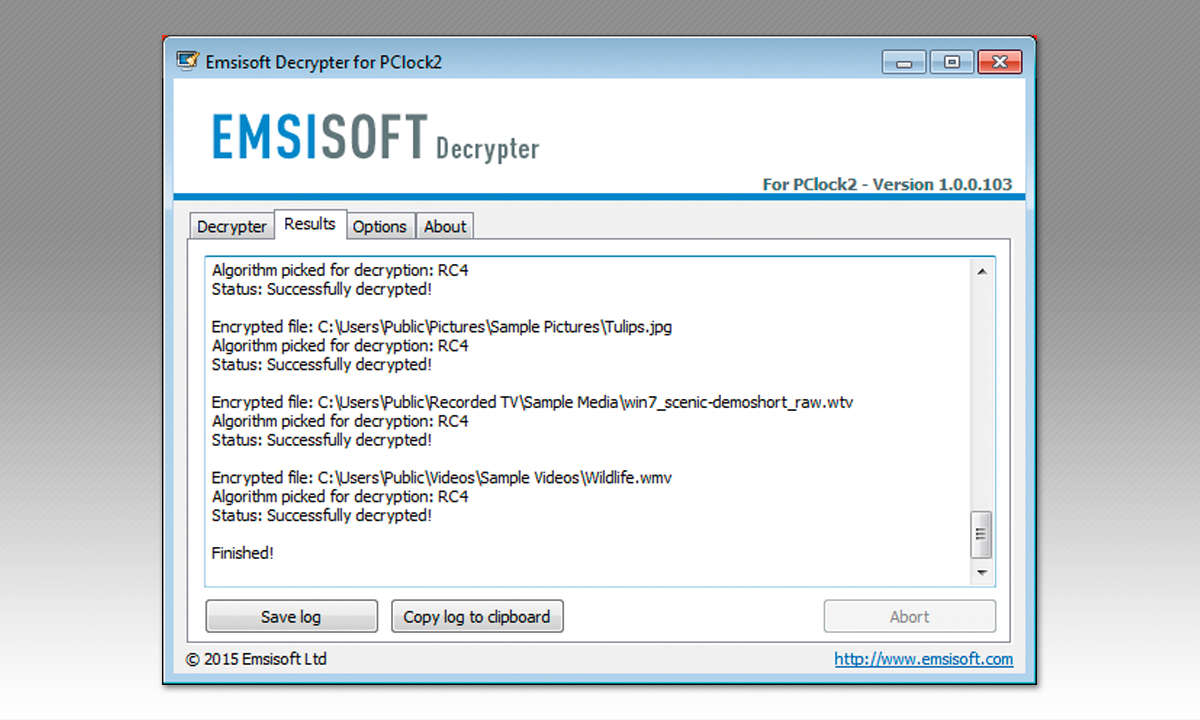Screen dimensions: 1200x720
Task: Click the Save log button
Action: point(291,617)
